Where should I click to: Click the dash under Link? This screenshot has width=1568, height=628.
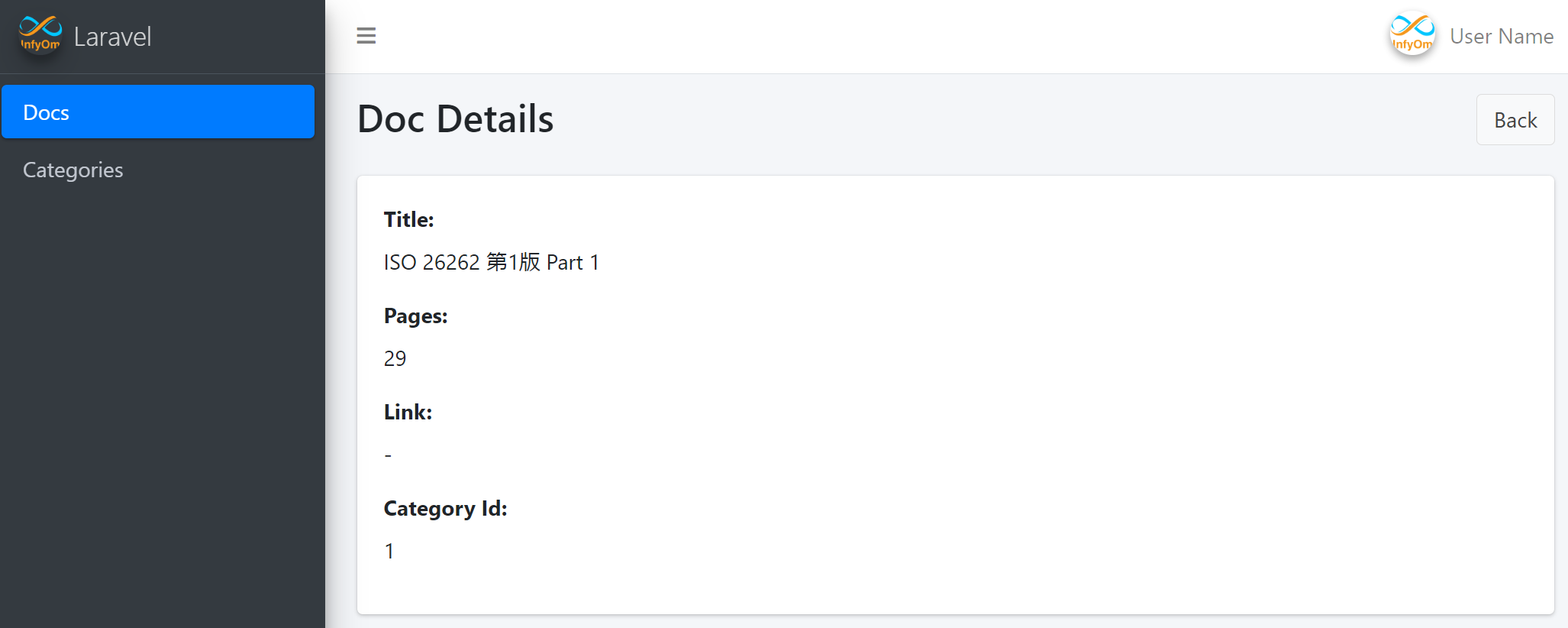pos(388,455)
